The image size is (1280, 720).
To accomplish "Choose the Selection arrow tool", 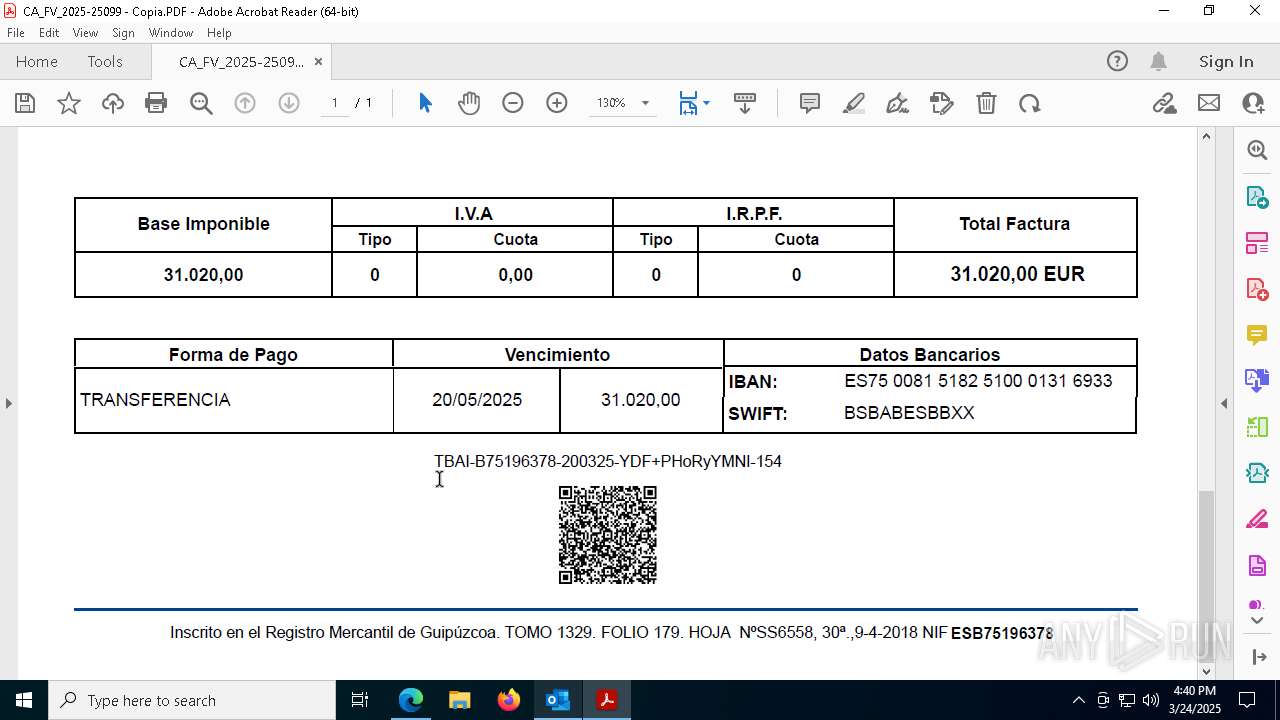I will [x=425, y=103].
